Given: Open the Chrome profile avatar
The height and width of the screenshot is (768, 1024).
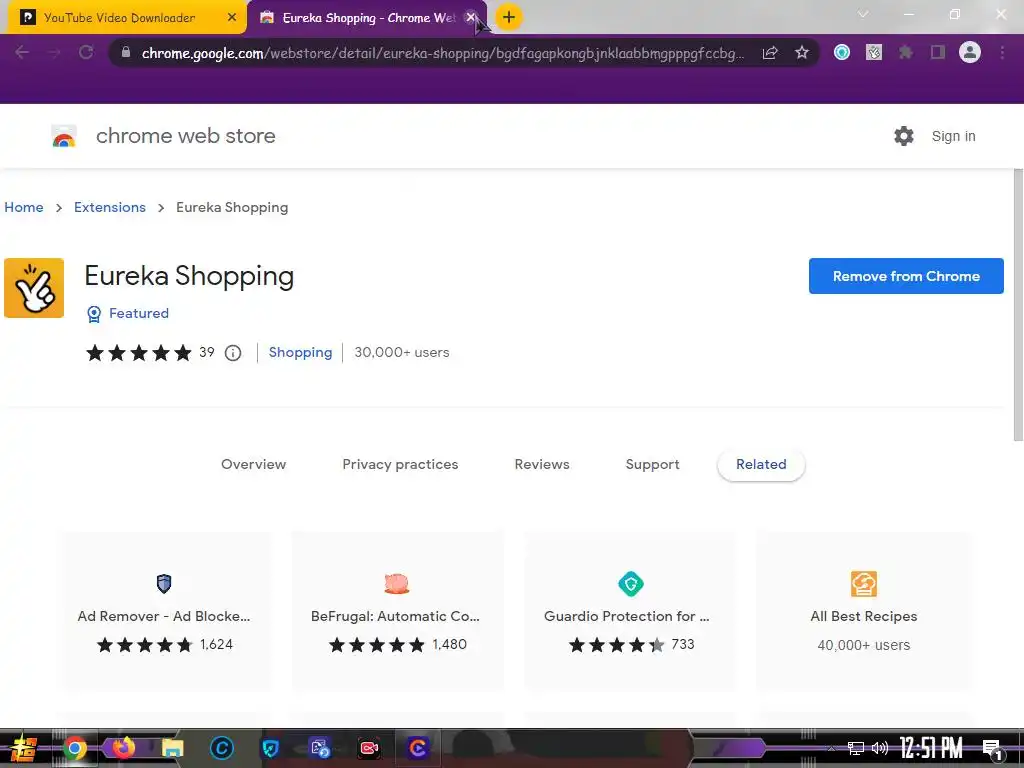Looking at the screenshot, I should click(x=970, y=52).
